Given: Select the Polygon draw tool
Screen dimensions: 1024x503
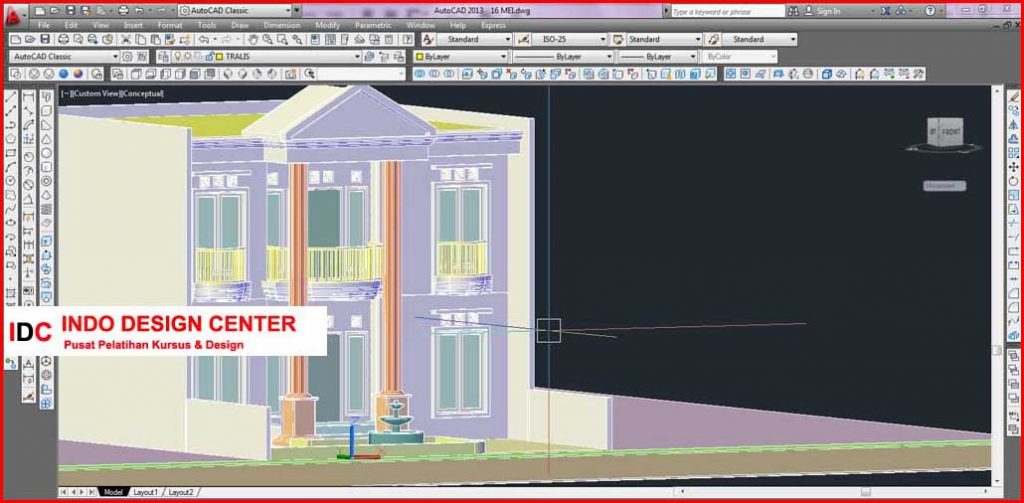Looking at the screenshot, I should (10, 138).
